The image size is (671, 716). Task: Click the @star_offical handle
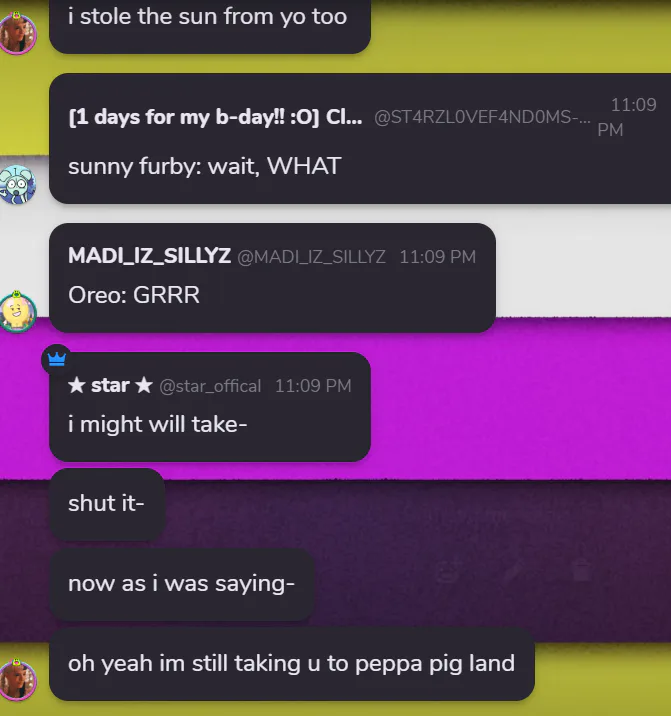tap(211, 386)
